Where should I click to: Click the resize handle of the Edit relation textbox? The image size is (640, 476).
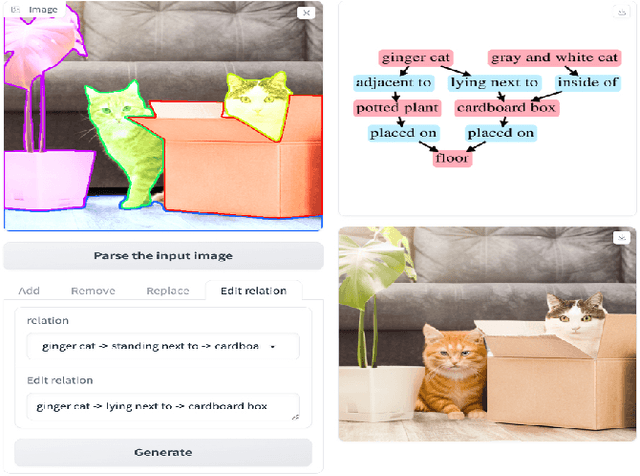(x=296, y=417)
